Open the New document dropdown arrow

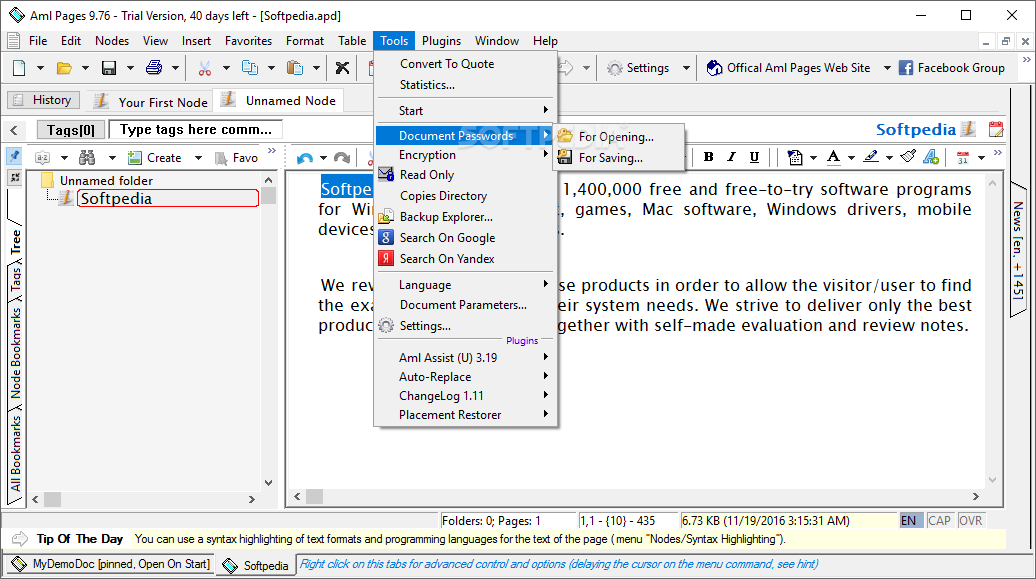coord(40,68)
